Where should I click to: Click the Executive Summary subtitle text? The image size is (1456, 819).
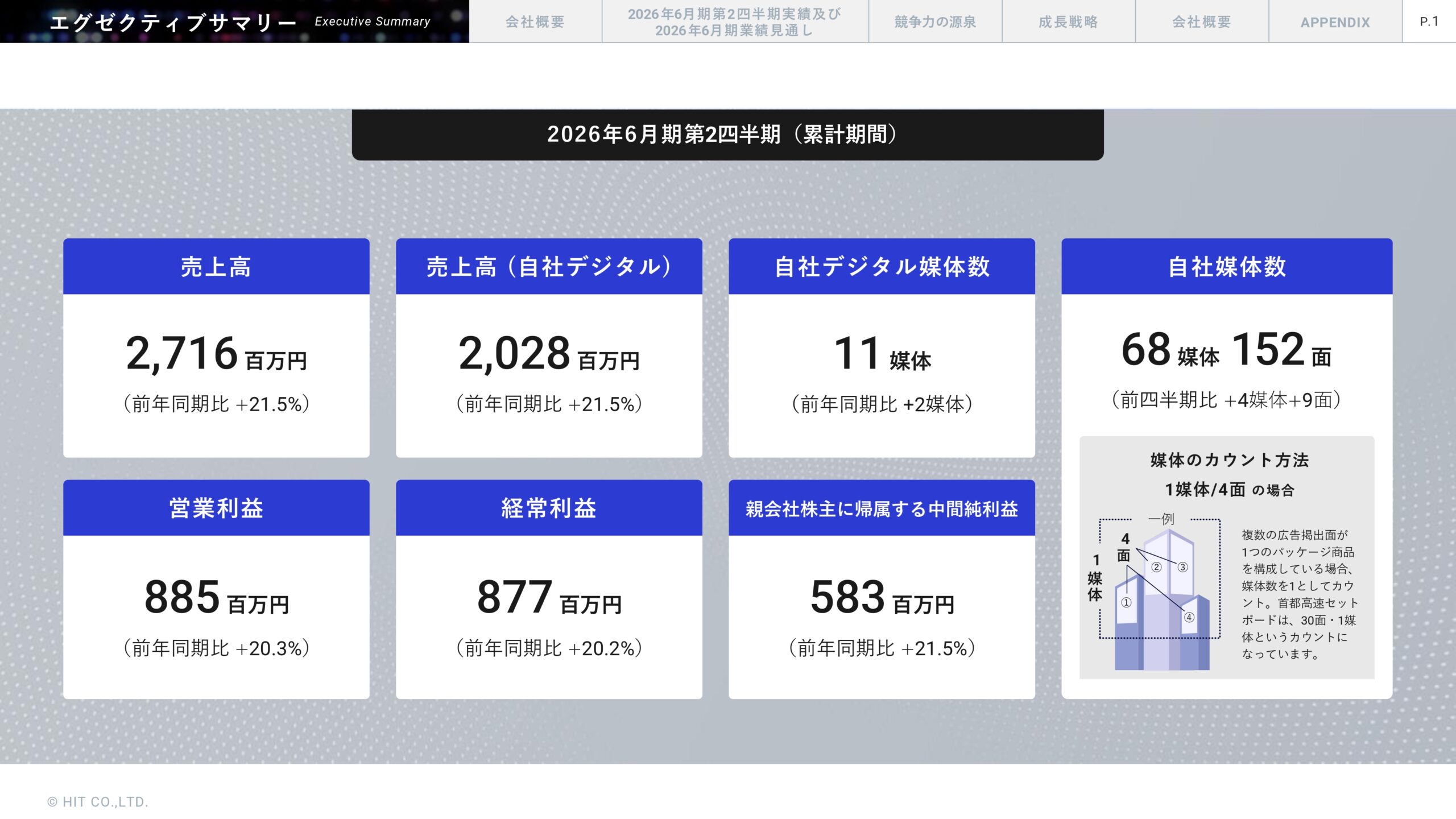(373, 23)
